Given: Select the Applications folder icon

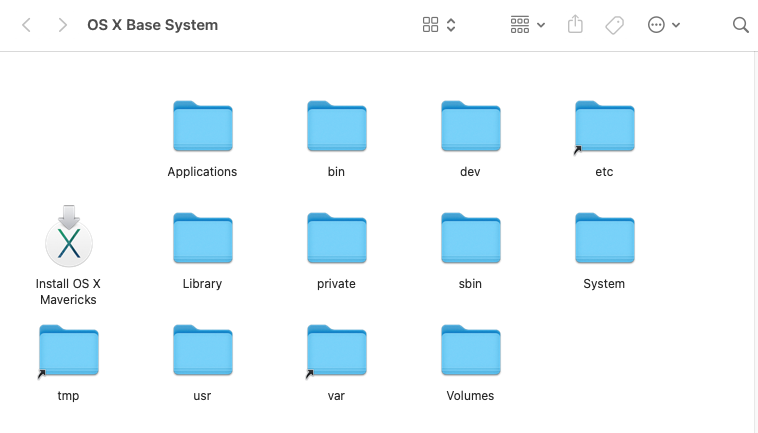Looking at the screenshot, I should 203,126.
